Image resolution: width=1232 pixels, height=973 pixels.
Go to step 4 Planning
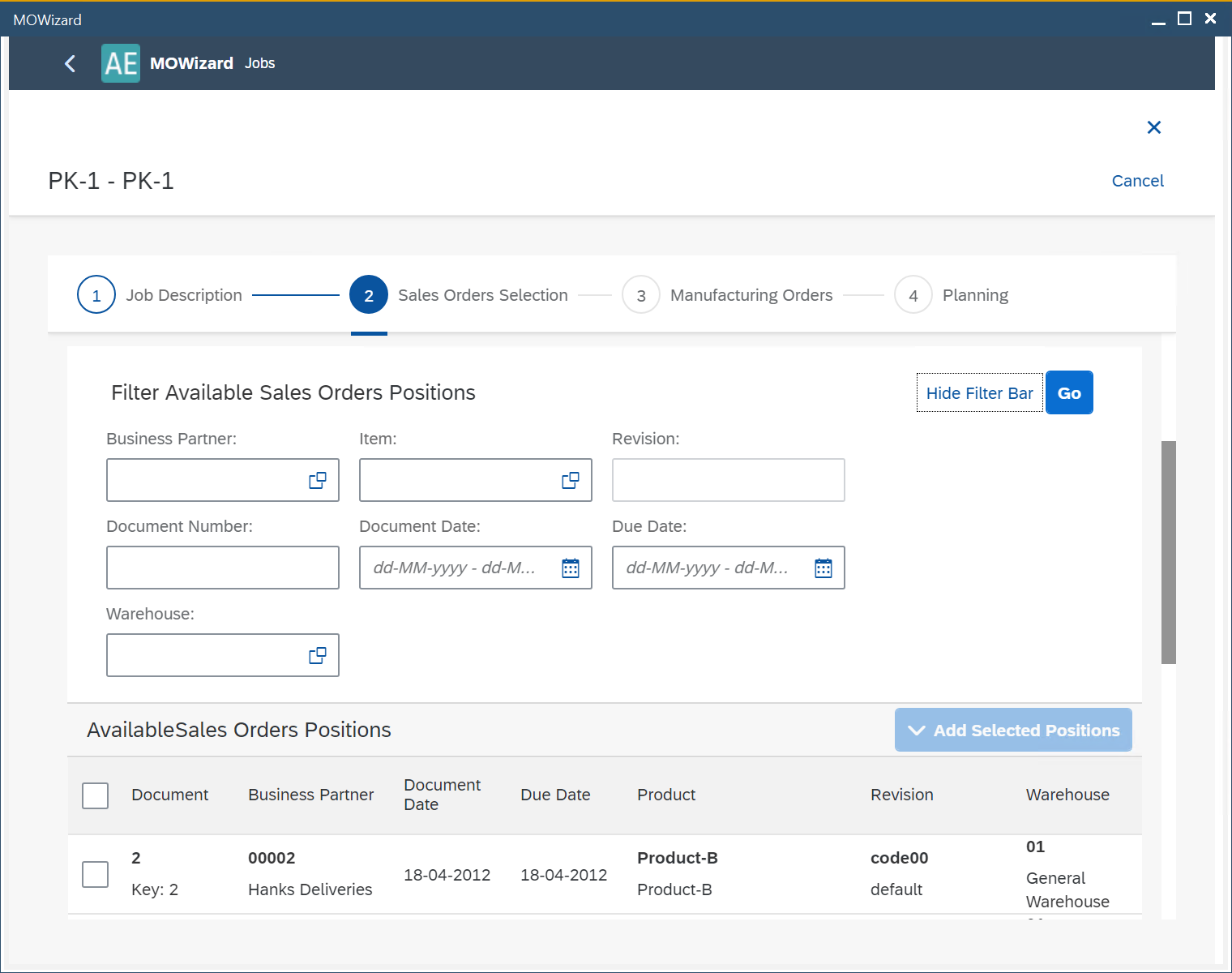click(913, 295)
